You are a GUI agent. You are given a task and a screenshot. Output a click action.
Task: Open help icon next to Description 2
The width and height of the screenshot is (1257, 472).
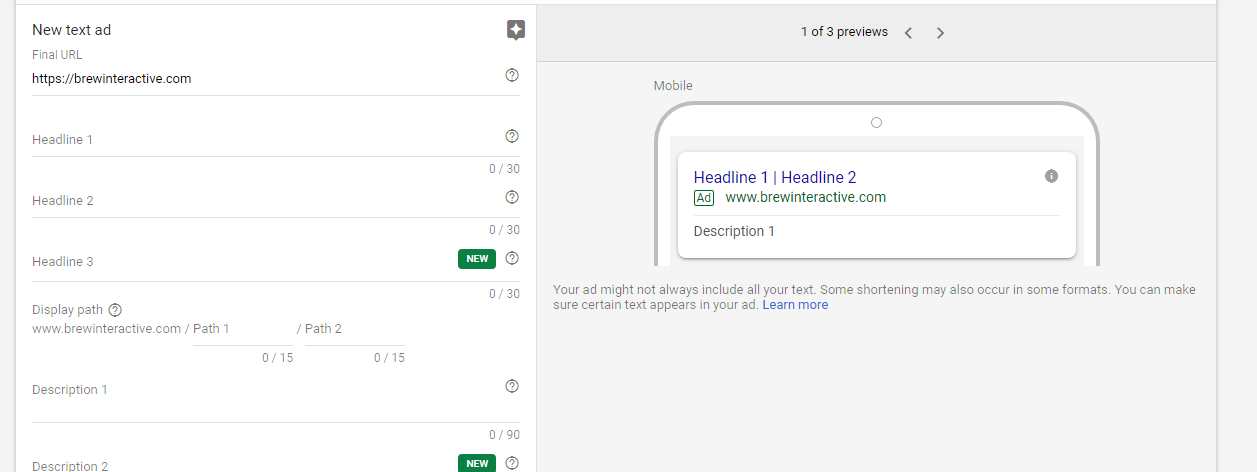(x=512, y=463)
